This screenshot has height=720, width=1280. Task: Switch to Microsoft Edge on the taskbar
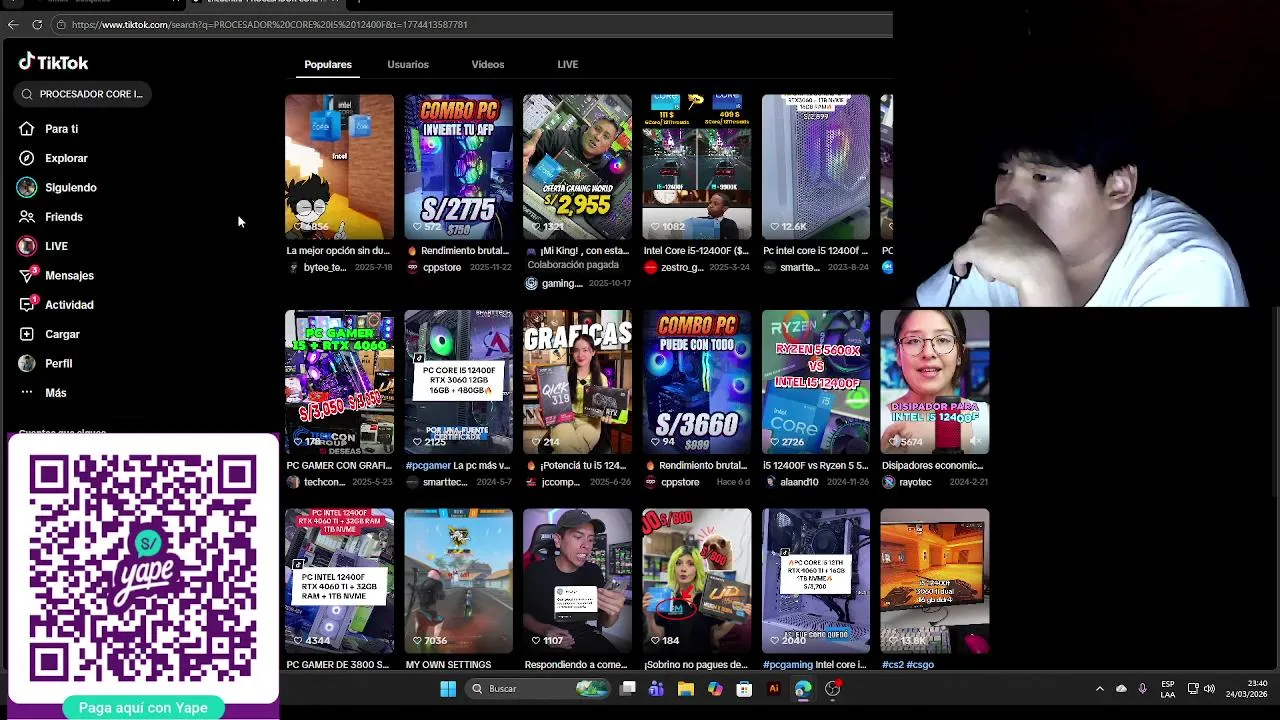point(803,689)
